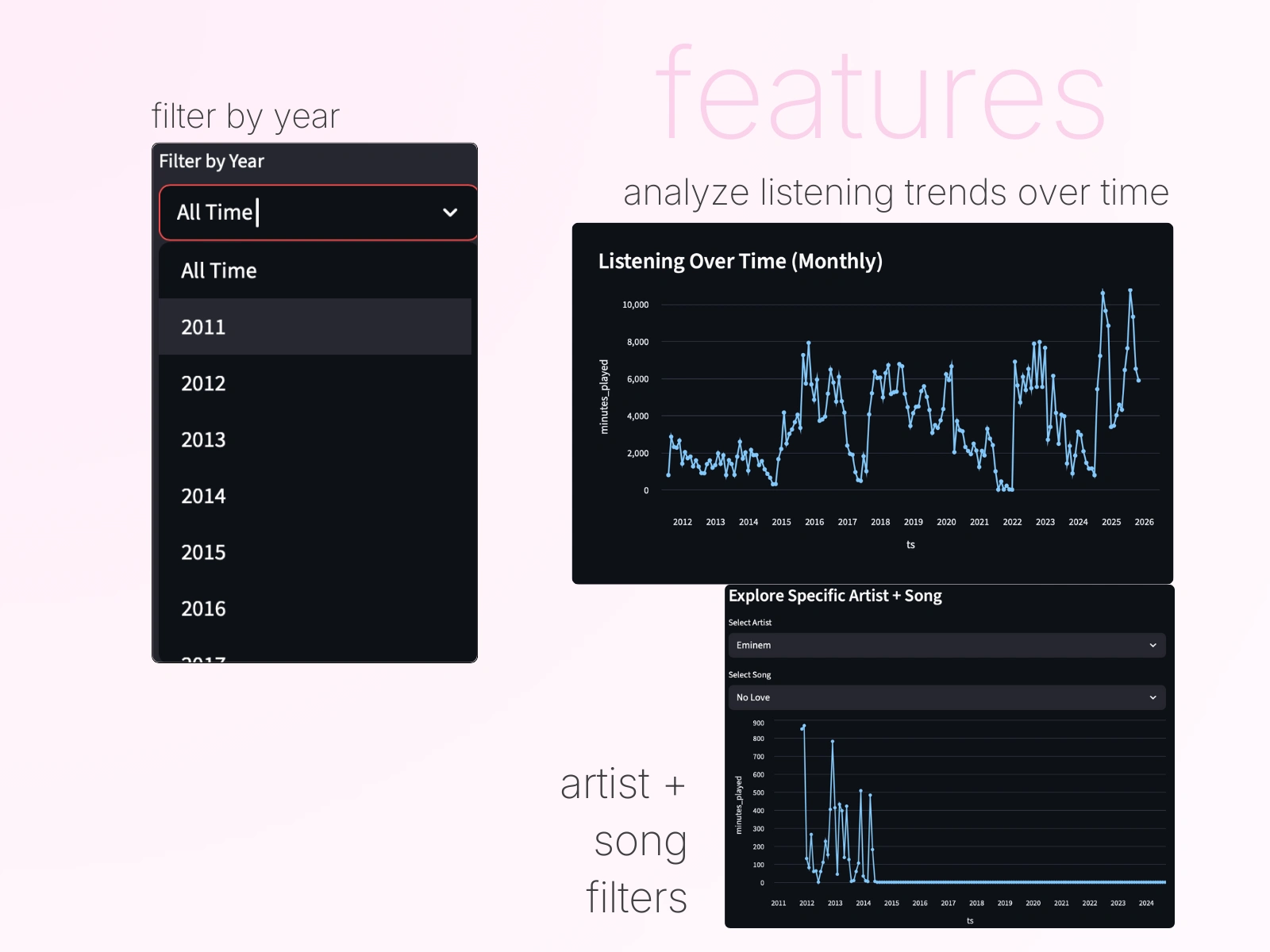
Task: Open the Select Song dropdown
Action: click(946, 697)
